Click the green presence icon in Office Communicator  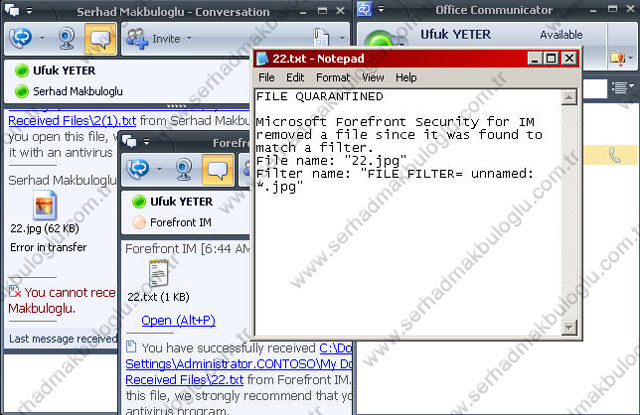(380, 39)
